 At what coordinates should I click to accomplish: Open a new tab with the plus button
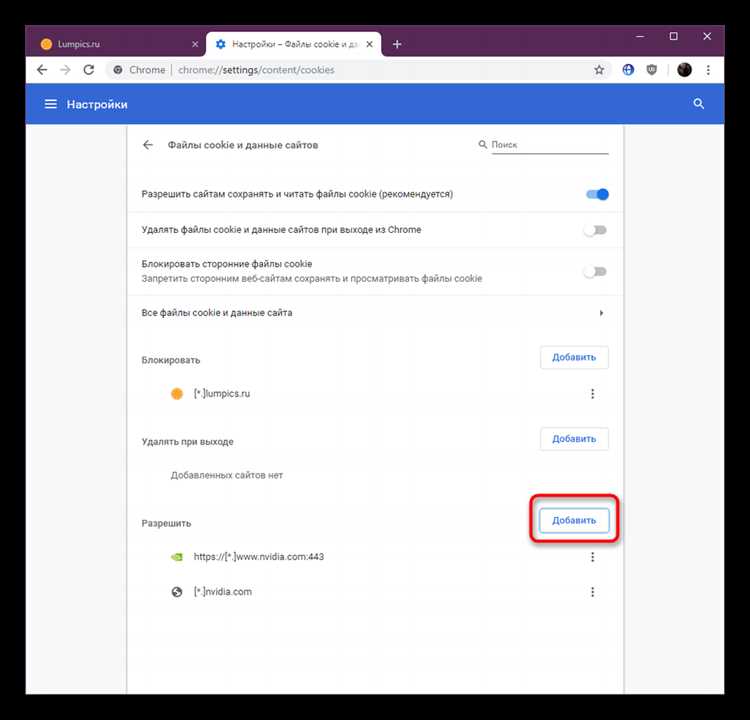coord(397,44)
